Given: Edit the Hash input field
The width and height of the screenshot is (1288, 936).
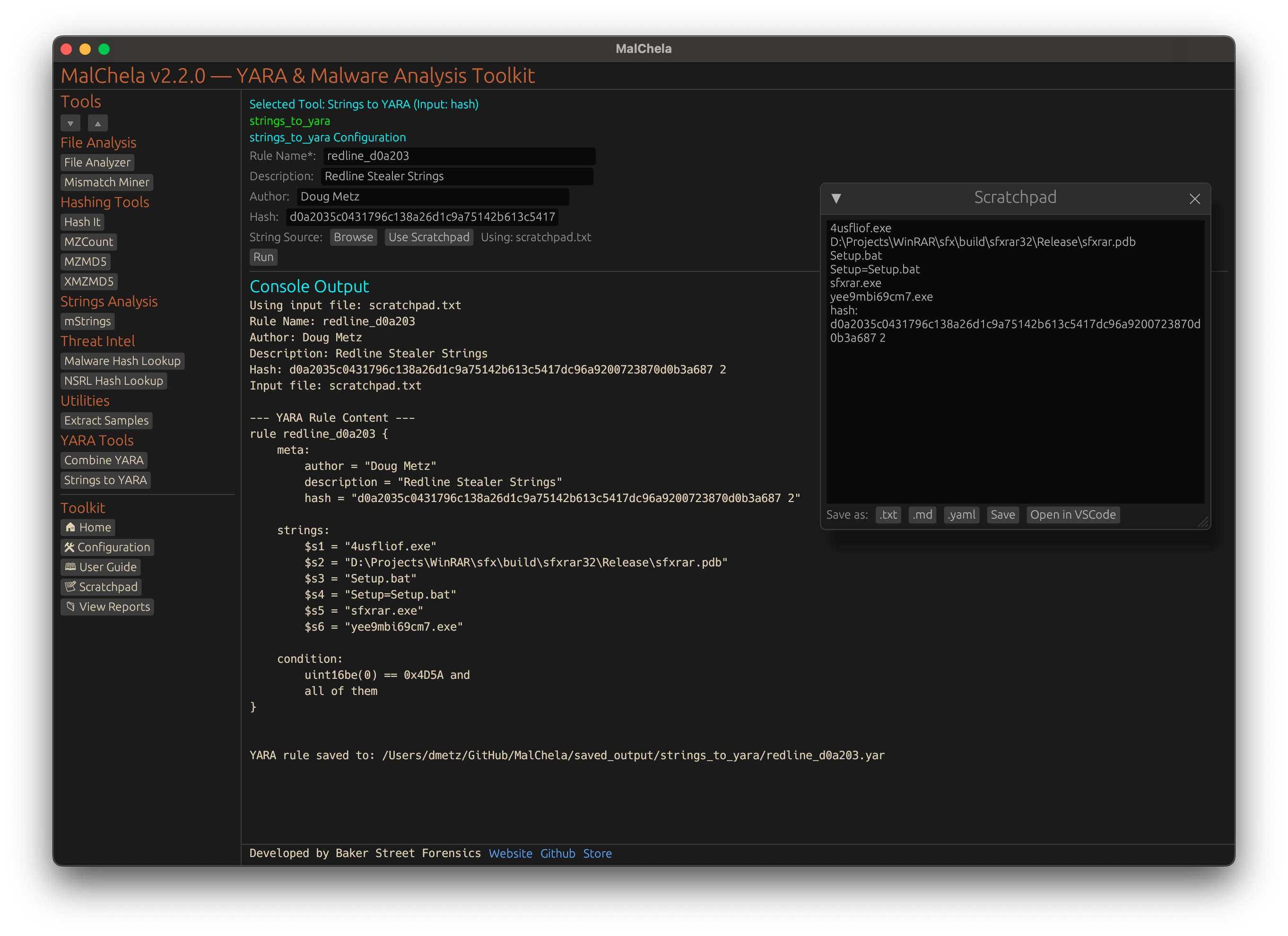Looking at the screenshot, I should [x=422, y=217].
